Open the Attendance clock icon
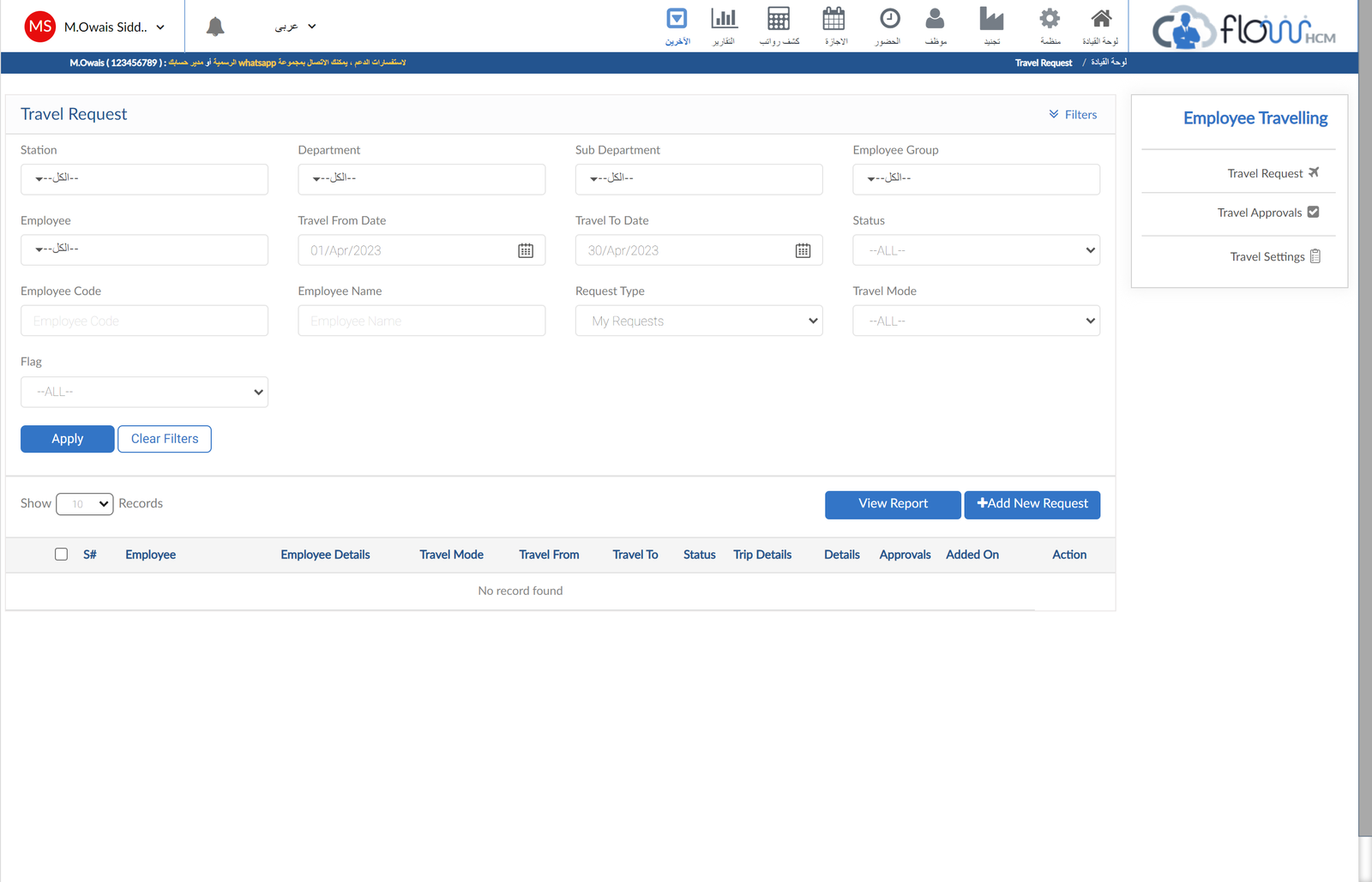 coord(889,19)
